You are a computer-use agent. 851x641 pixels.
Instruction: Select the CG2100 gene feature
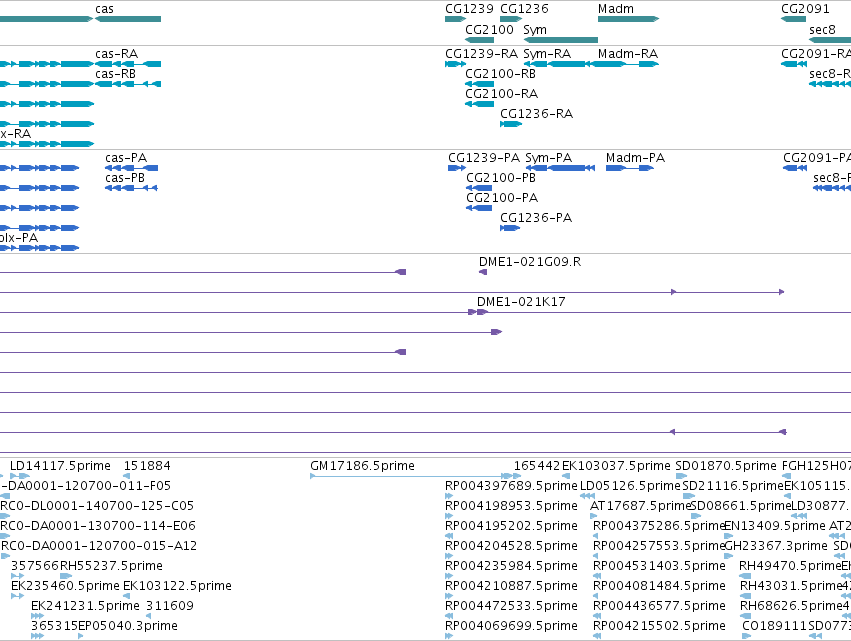(x=479, y=40)
